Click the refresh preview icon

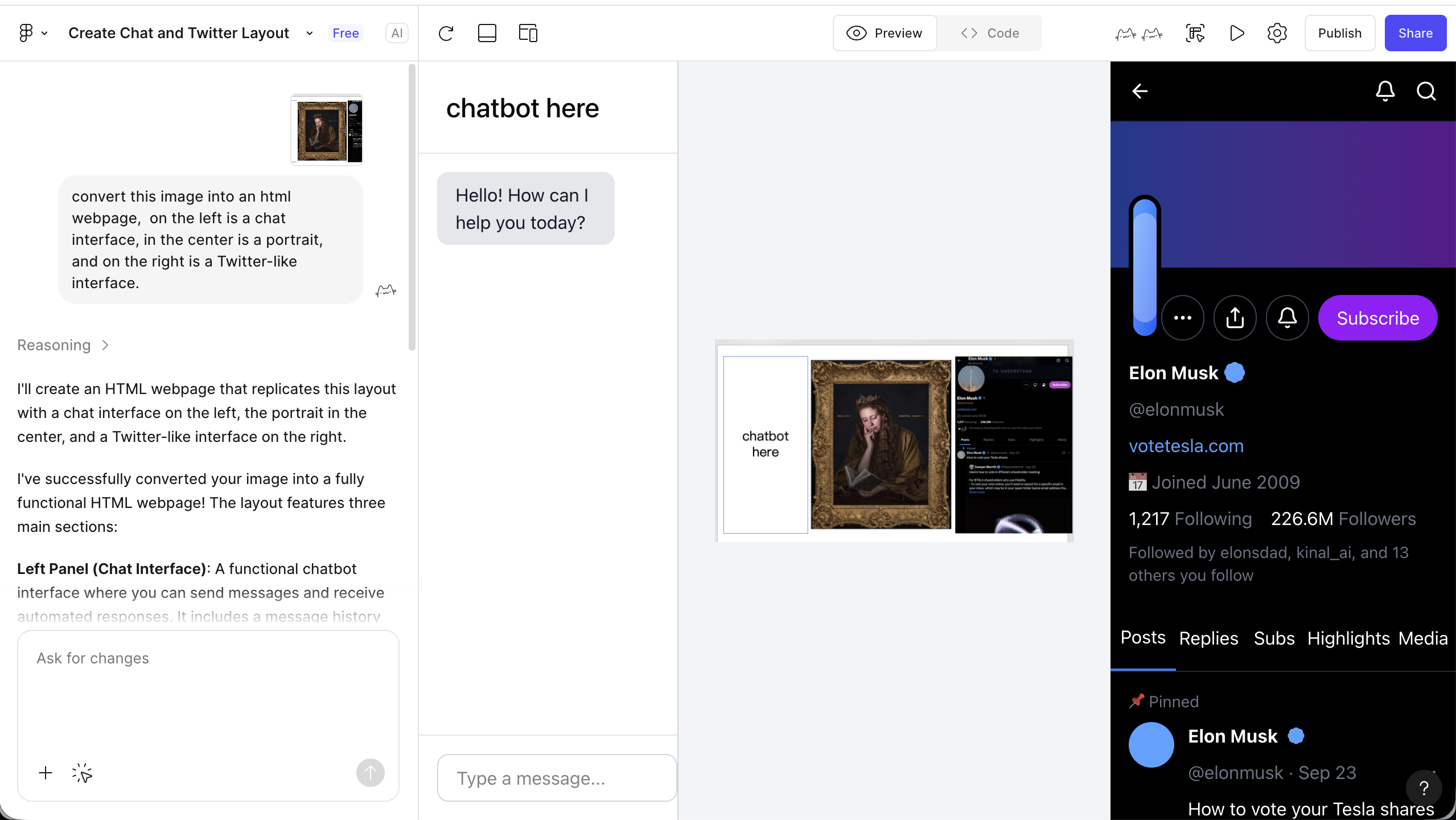[x=446, y=34]
